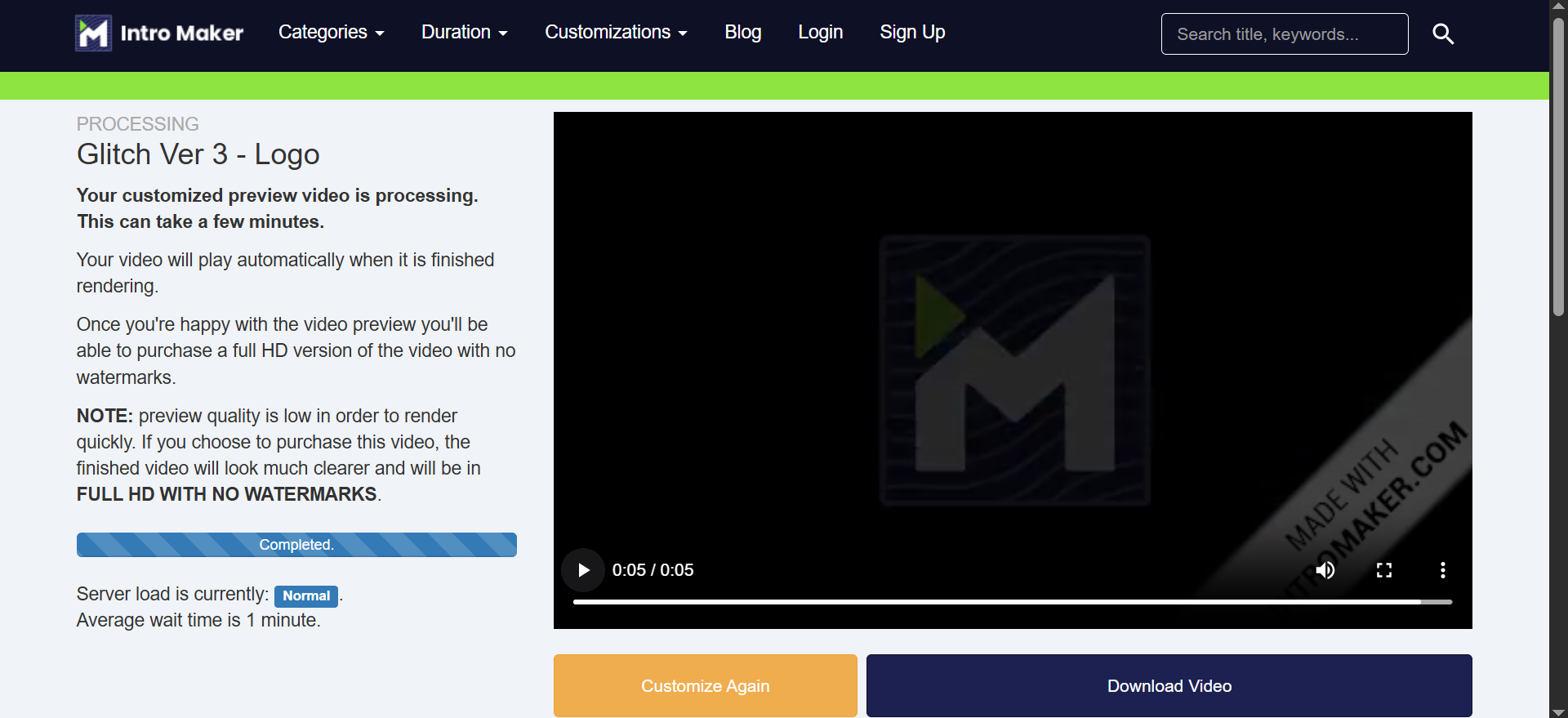This screenshot has width=1568, height=718.
Task: Play the preview video
Action: [x=583, y=570]
